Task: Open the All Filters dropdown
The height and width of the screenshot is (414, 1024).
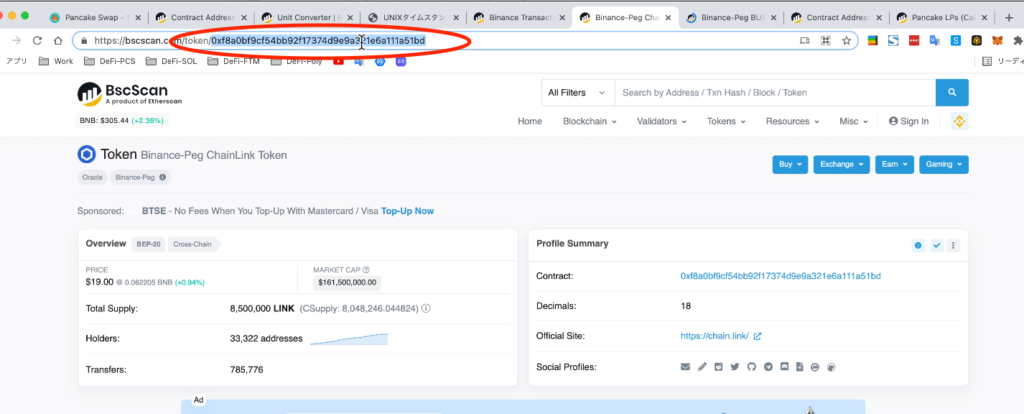Action: click(x=577, y=93)
